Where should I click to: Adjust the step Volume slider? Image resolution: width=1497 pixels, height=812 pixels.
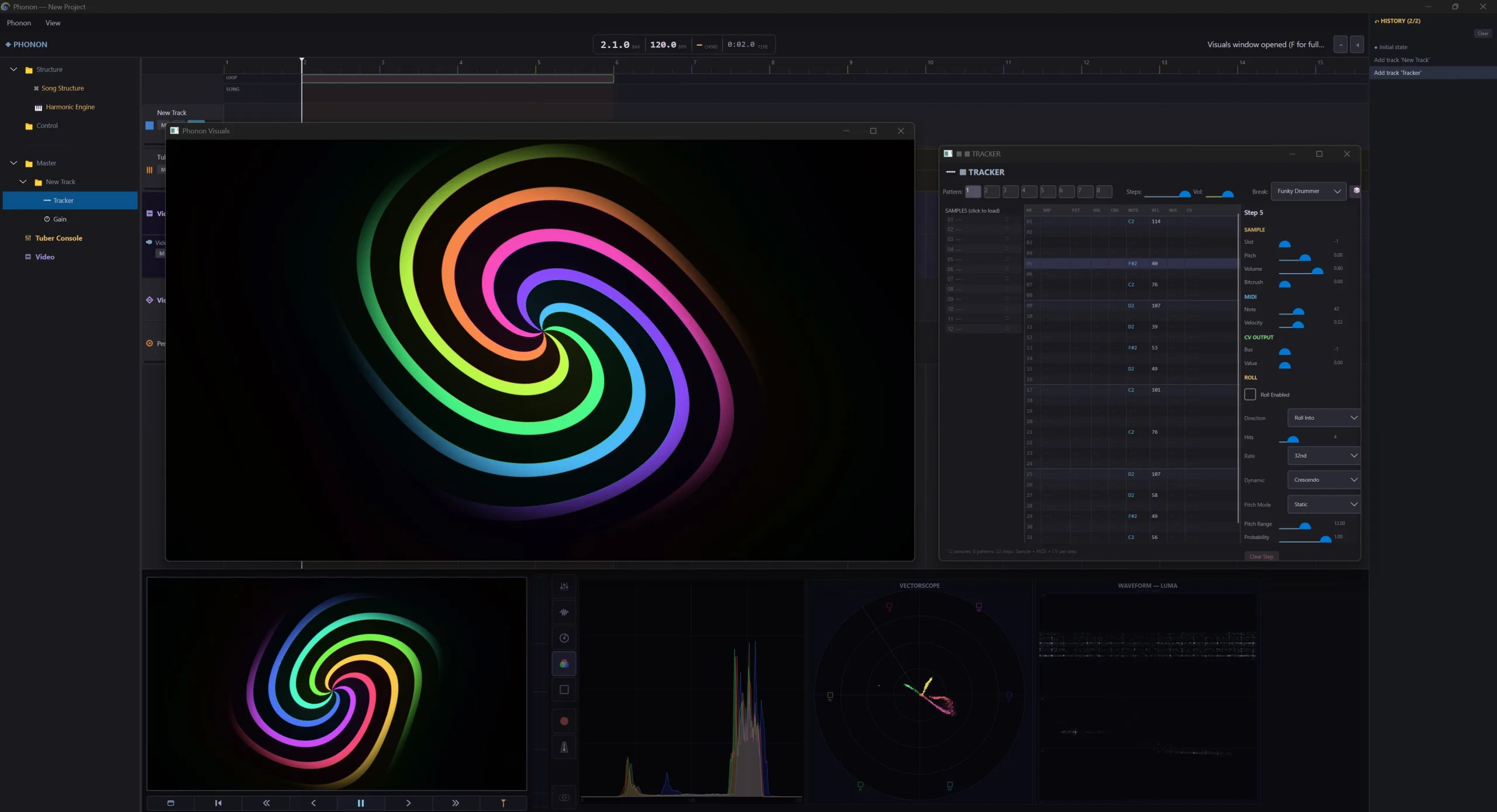click(x=1301, y=270)
